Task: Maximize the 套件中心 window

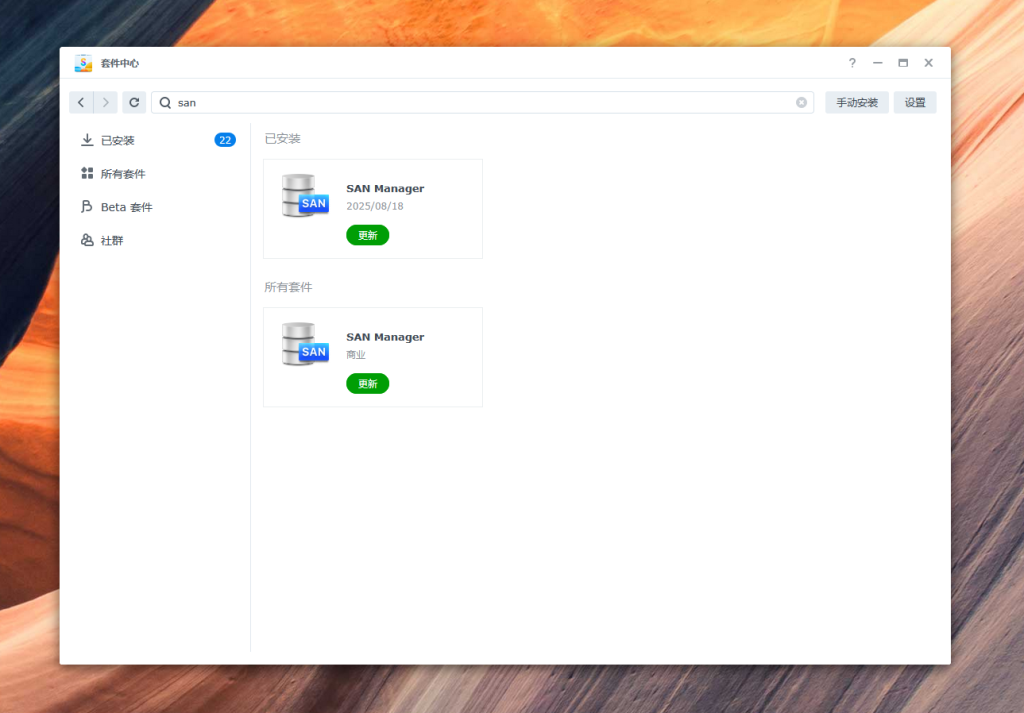Action: point(903,63)
